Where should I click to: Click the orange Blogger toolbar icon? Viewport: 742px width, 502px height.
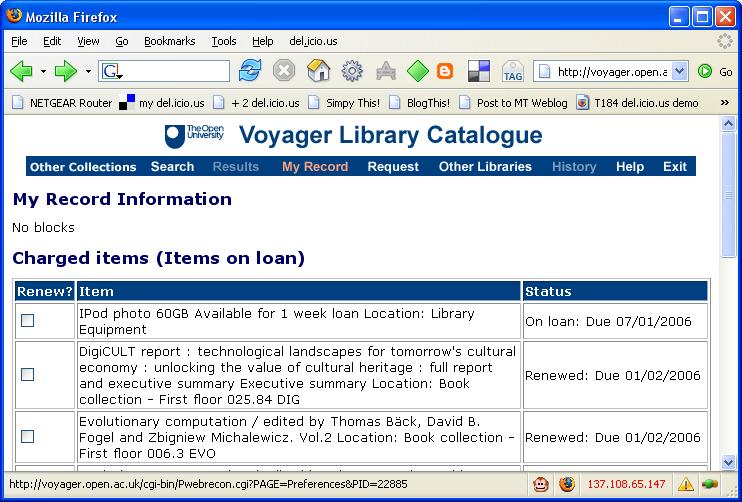point(445,71)
